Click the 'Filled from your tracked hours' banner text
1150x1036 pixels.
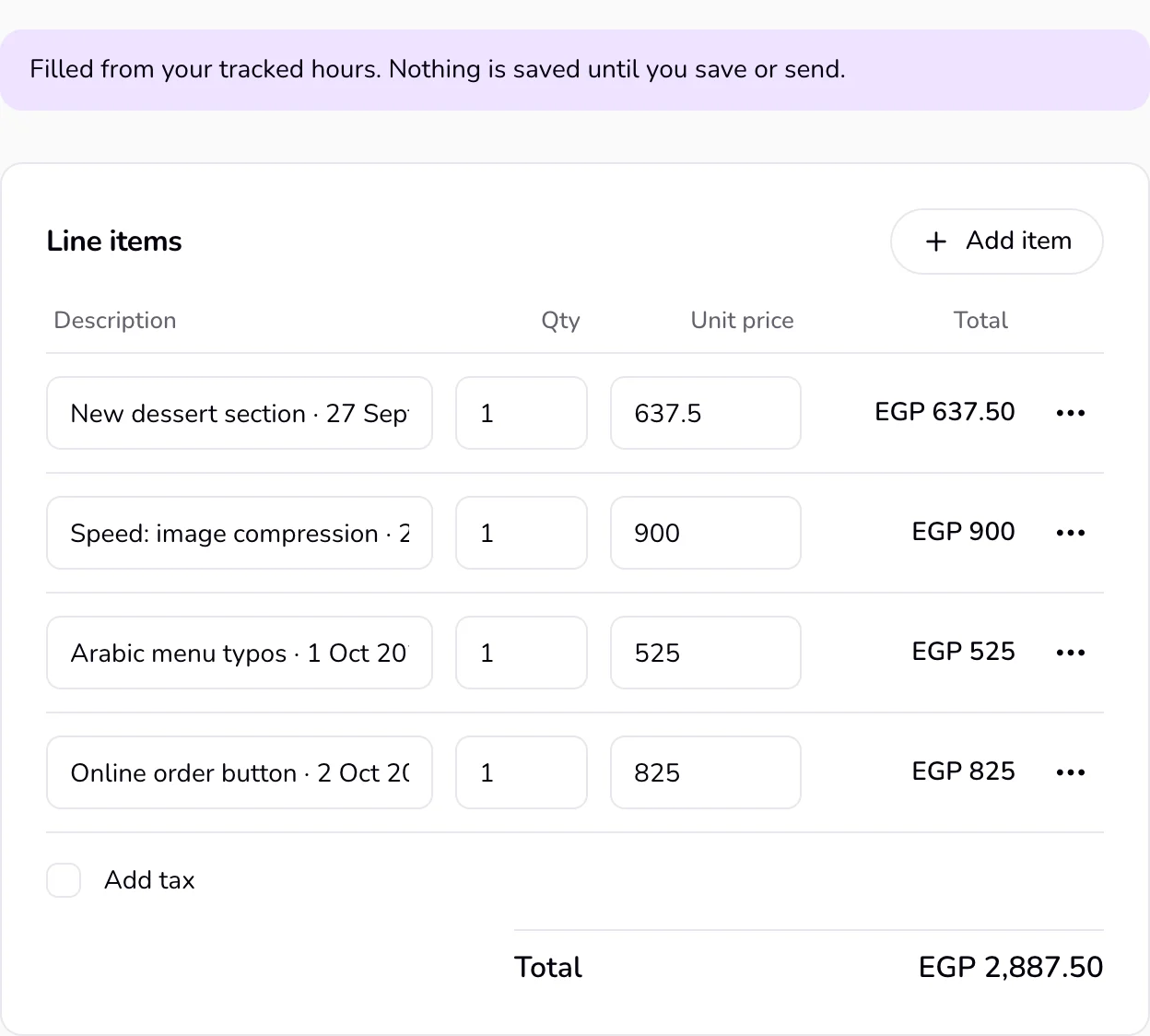coord(438,69)
